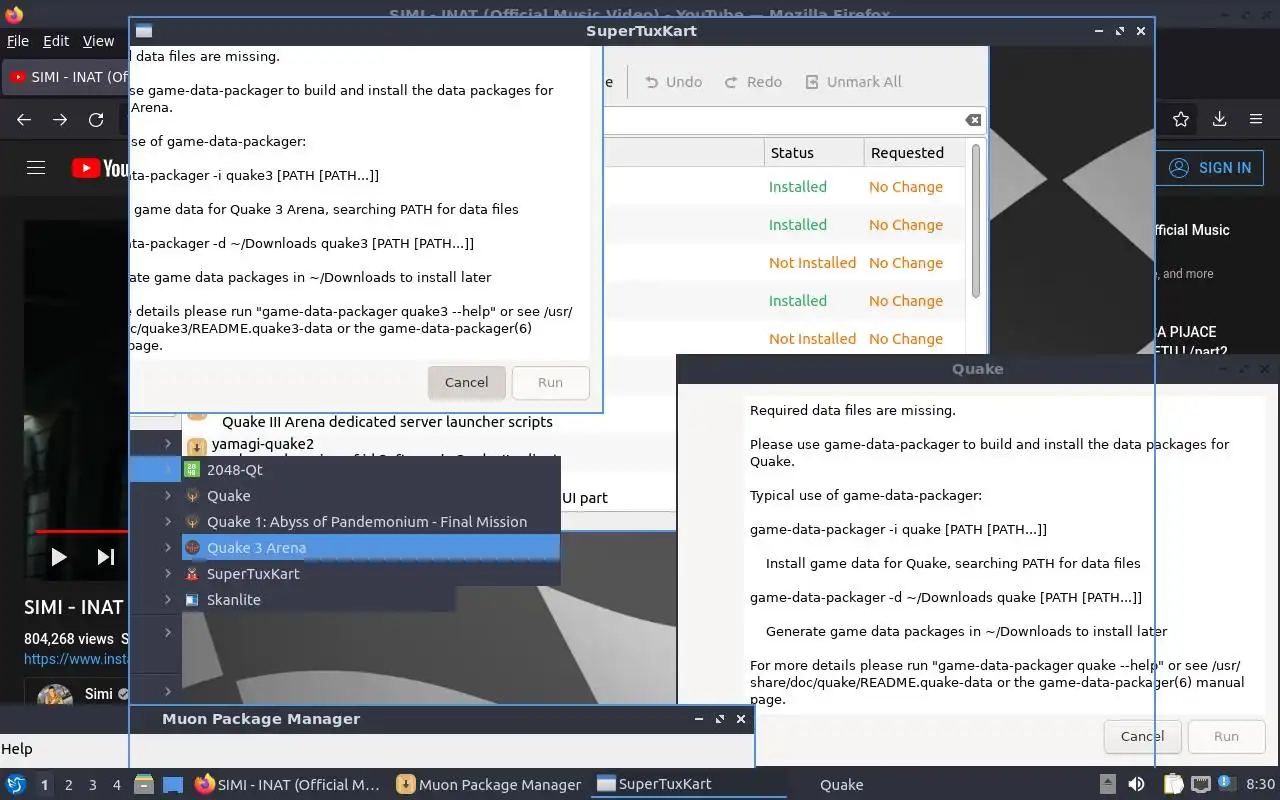Cancel the Quake dialog
The image size is (1280, 800).
tap(1142, 736)
